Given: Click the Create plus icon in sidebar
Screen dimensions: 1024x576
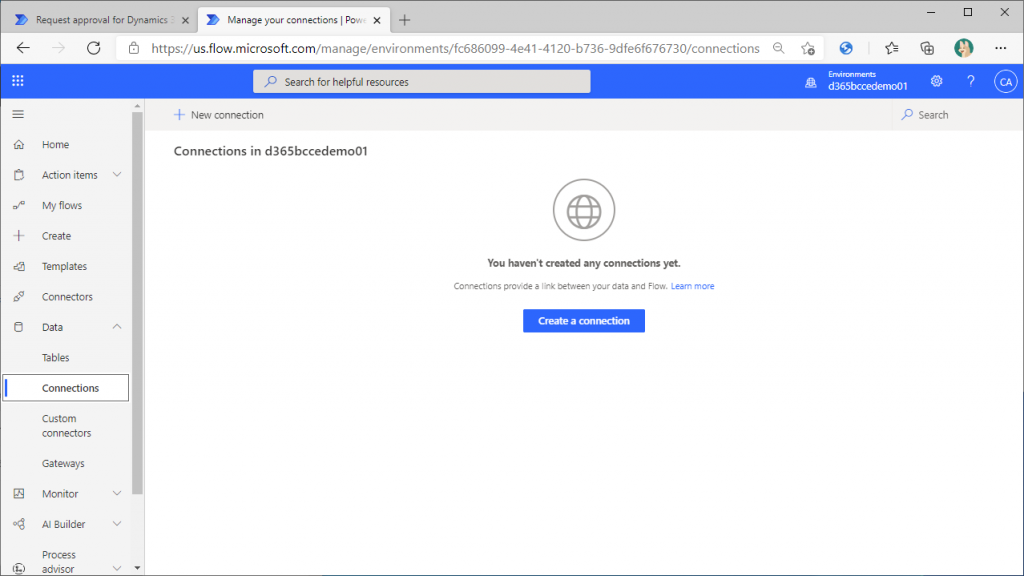Looking at the screenshot, I should click(19, 236).
